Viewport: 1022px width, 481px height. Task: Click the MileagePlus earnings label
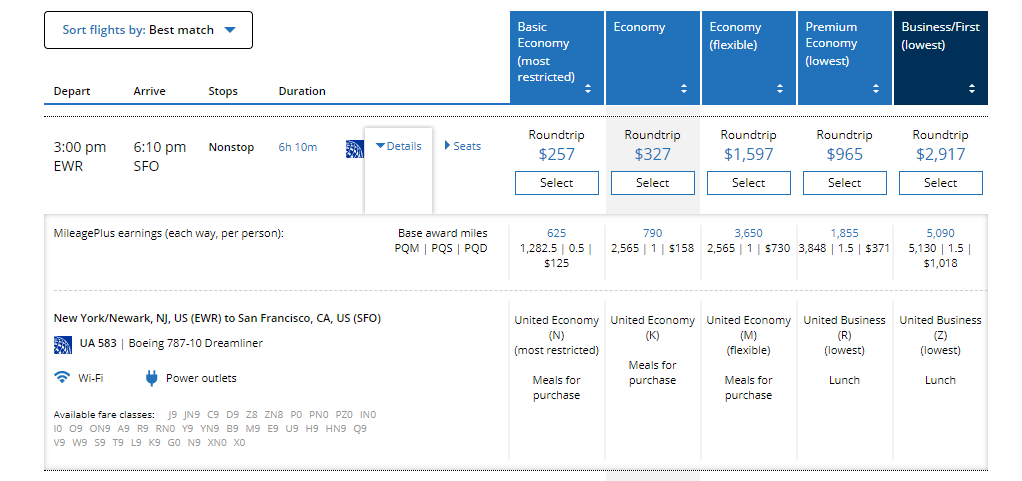(x=169, y=233)
